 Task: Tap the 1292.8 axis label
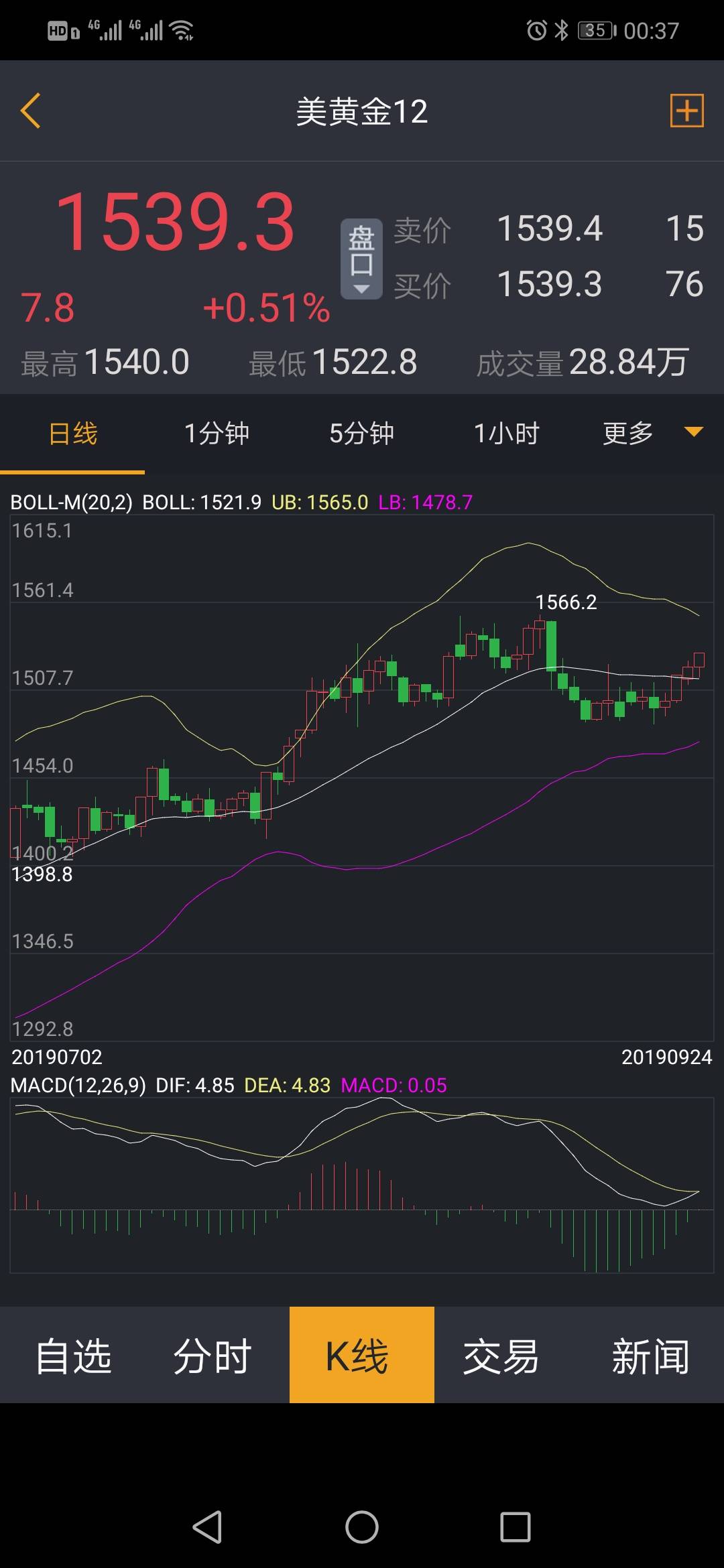click(x=42, y=1029)
